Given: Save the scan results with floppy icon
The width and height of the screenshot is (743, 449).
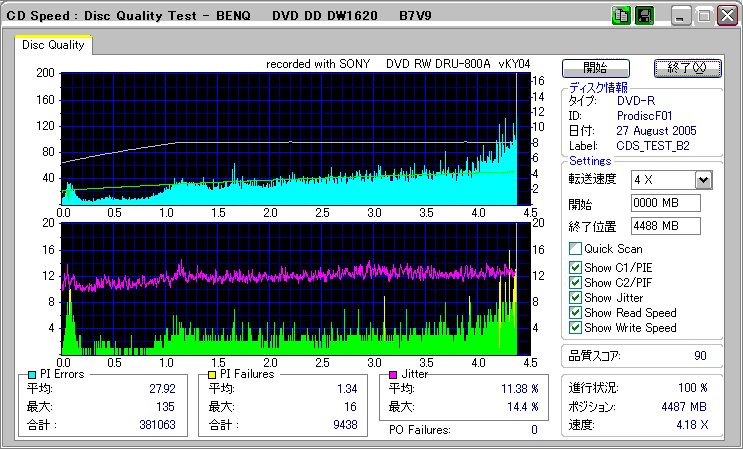Looking at the screenshot, I should pos(644,16).
